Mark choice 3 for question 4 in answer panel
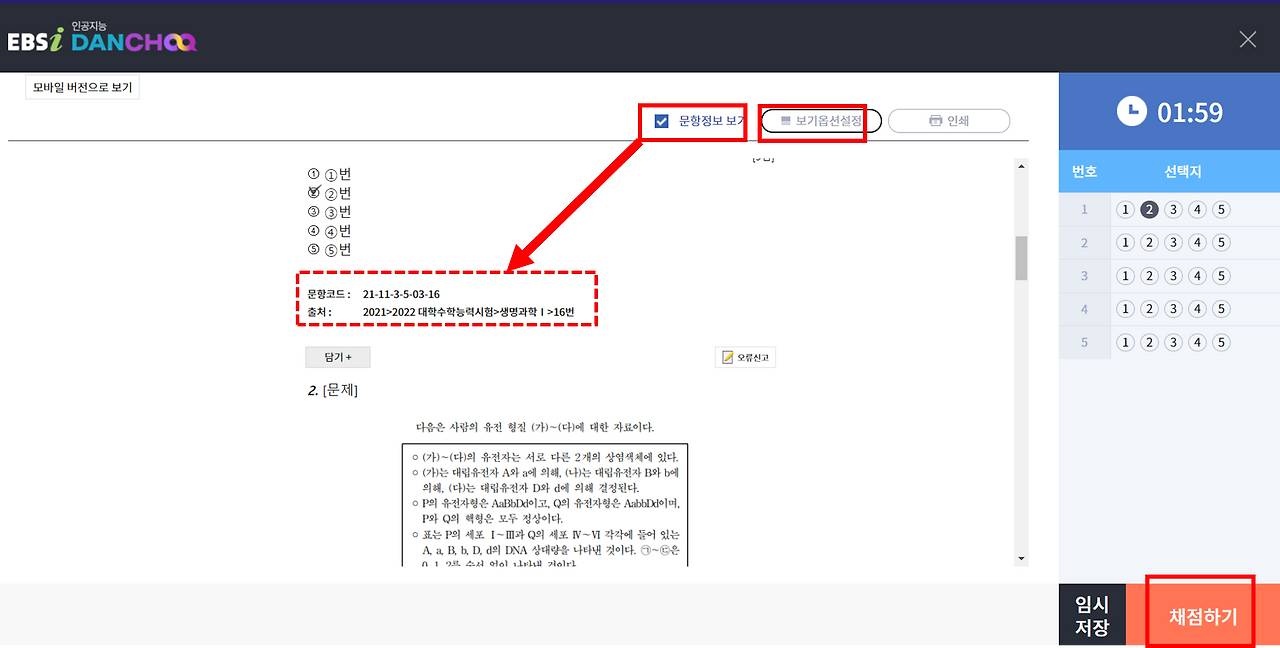This screenshot has height=648, width=1280. 1172,308
